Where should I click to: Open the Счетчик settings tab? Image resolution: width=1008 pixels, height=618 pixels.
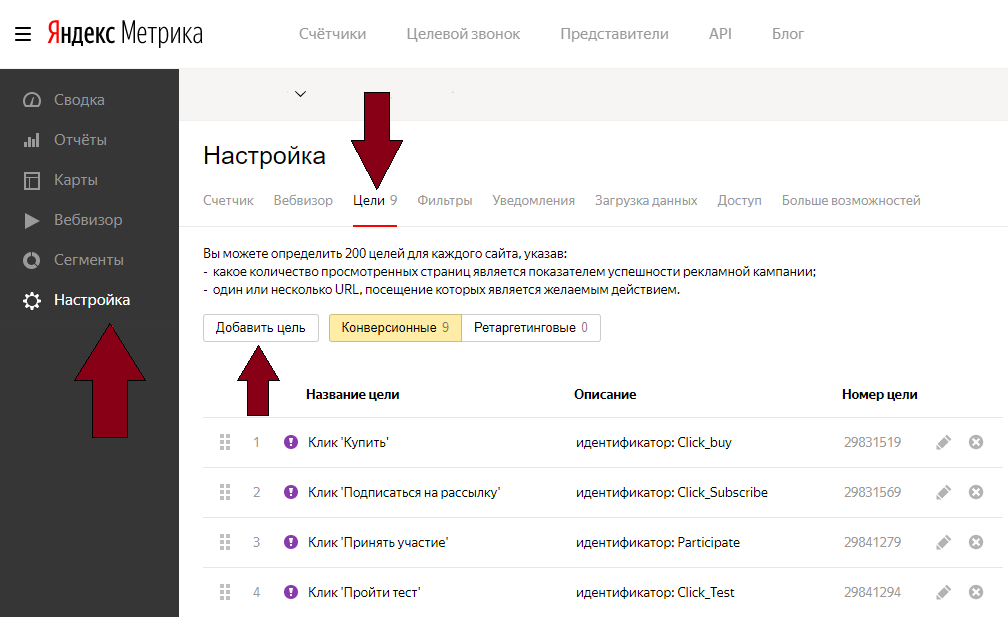click(228, 201)
